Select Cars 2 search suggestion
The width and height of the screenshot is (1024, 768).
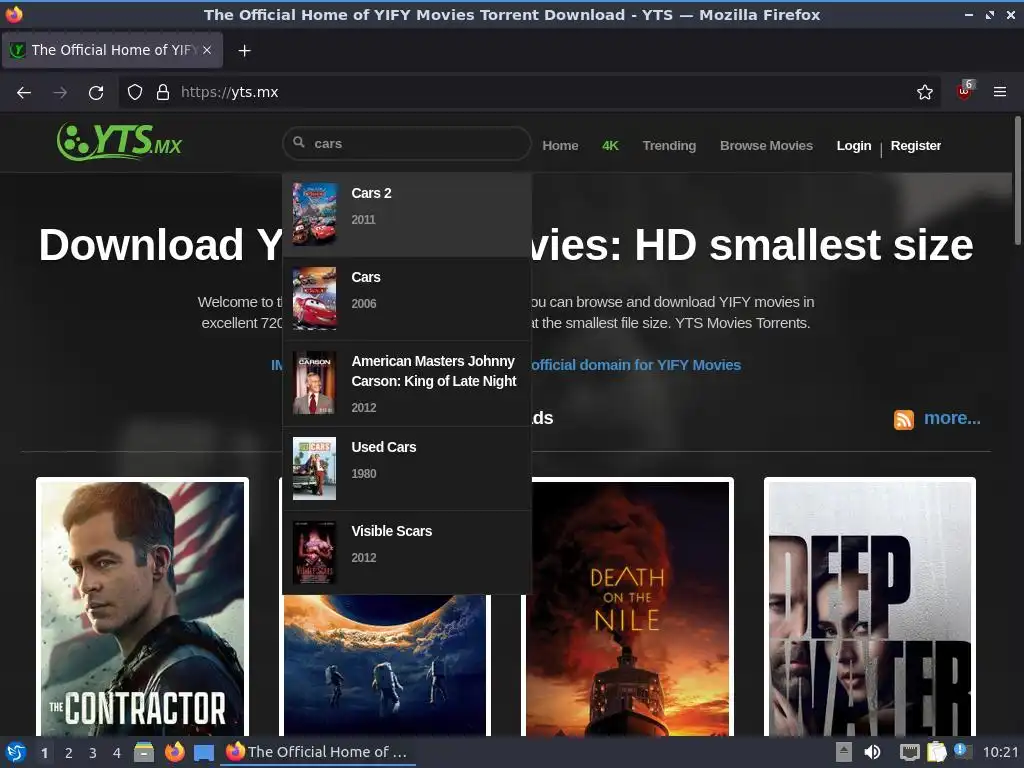point(407,214)
